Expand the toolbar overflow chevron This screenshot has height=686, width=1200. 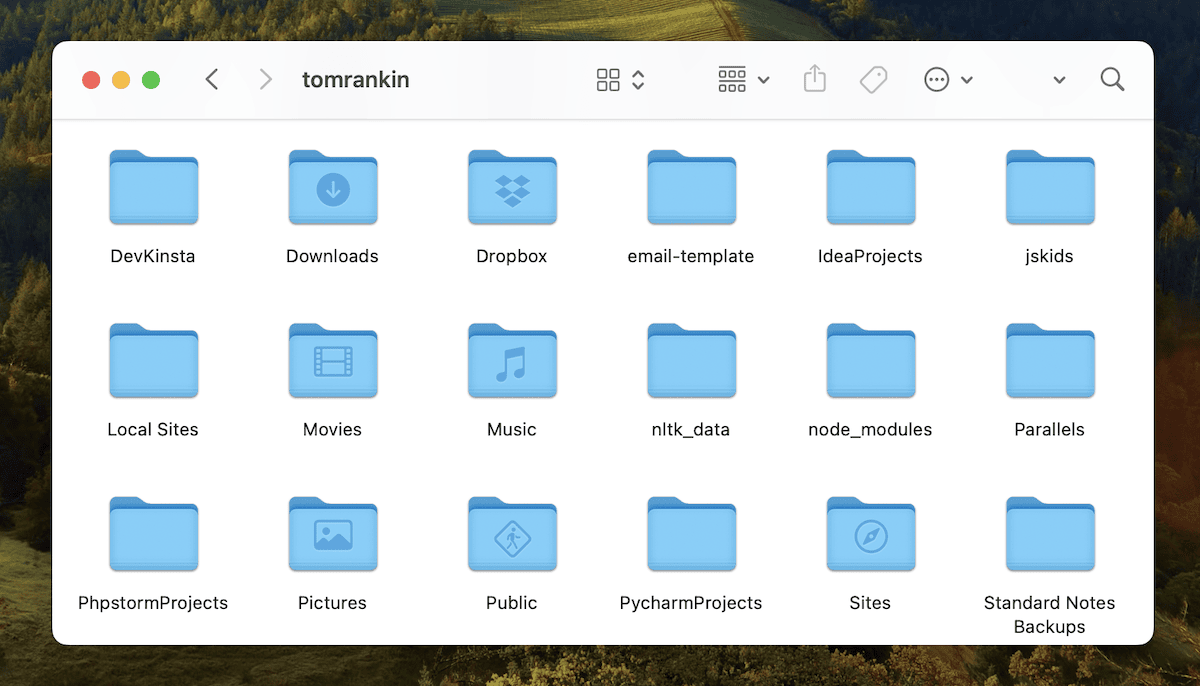tap(1059, 80)
